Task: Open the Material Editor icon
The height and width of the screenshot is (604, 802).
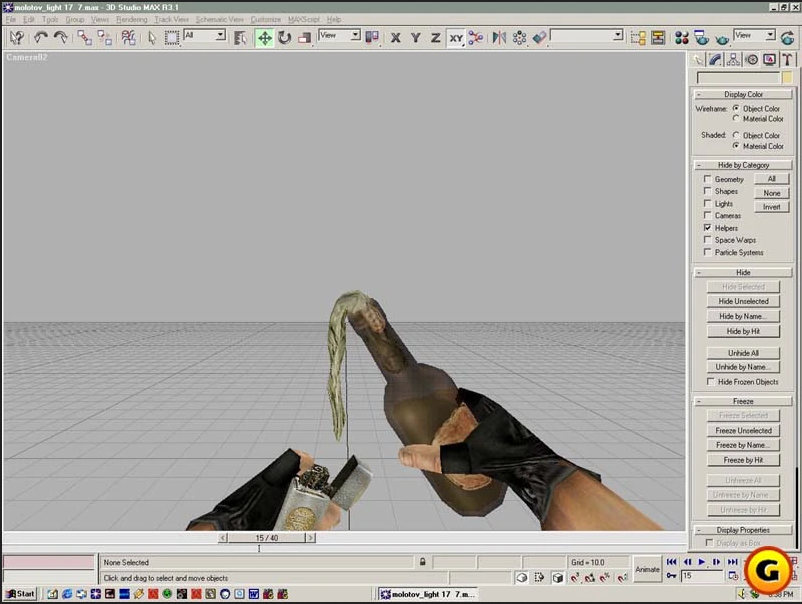Action: pos(681,37)
